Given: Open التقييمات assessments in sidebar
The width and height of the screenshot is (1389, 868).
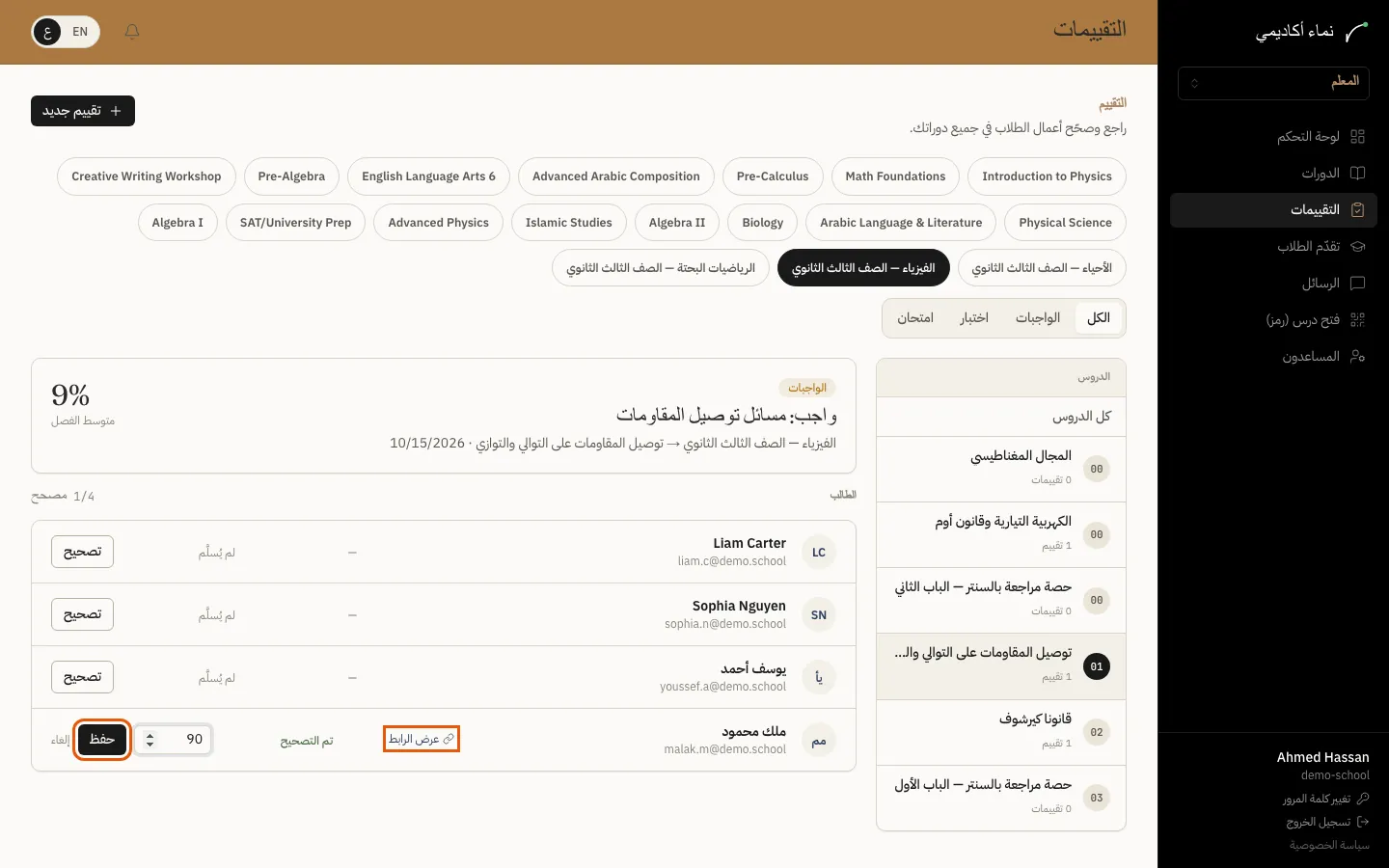Looking at the screenshot, I should 1273,210.
